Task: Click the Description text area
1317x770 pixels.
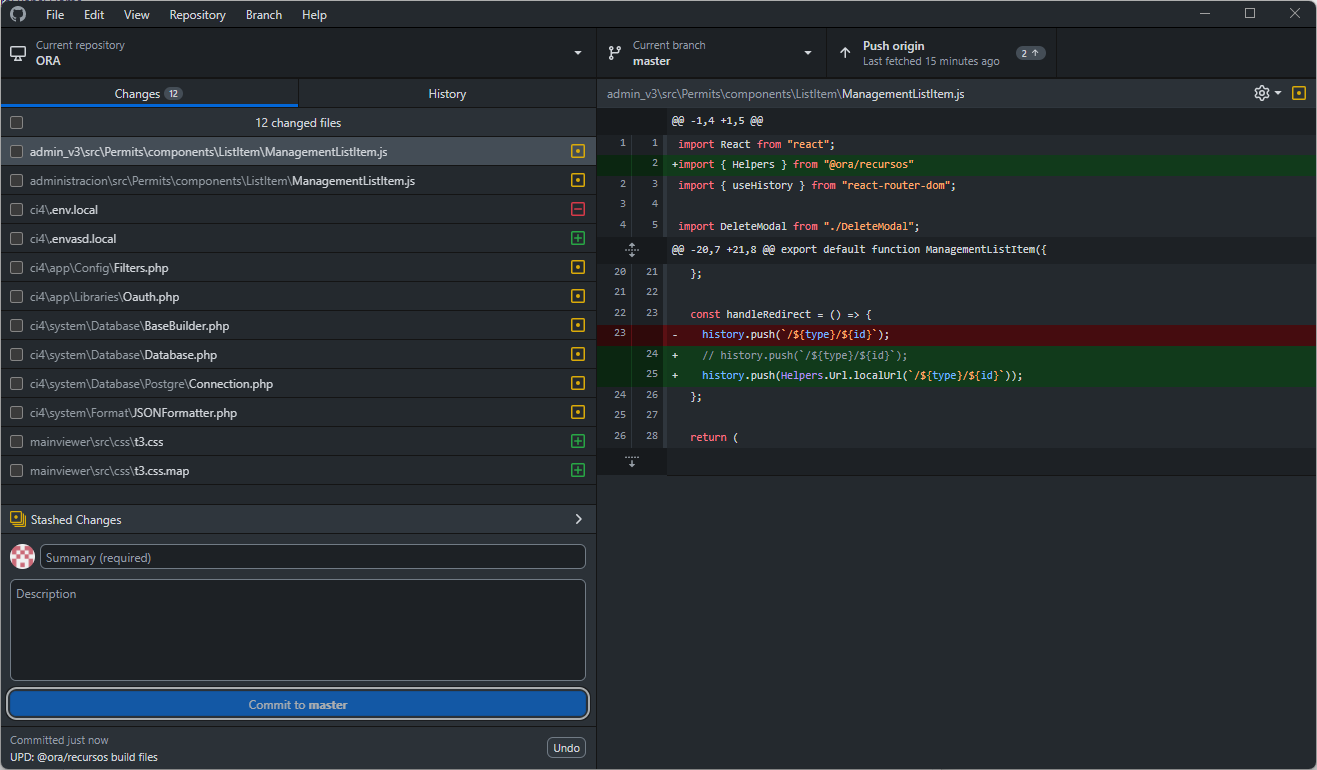Action: click(x=298, y=630)
